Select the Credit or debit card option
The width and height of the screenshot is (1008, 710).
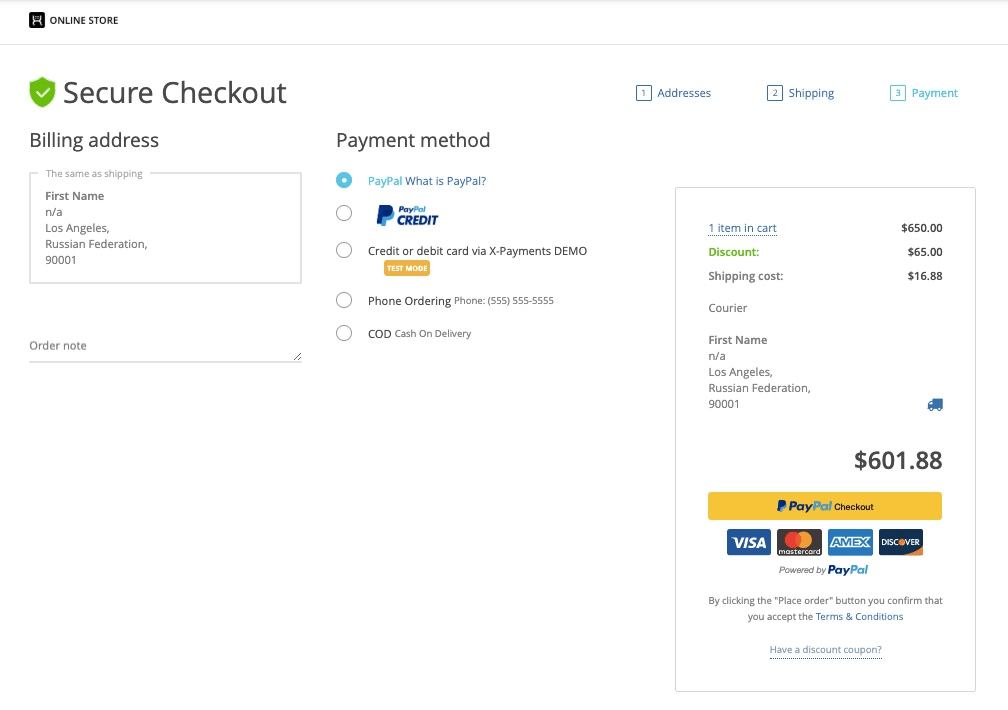(x=344, y=250)
